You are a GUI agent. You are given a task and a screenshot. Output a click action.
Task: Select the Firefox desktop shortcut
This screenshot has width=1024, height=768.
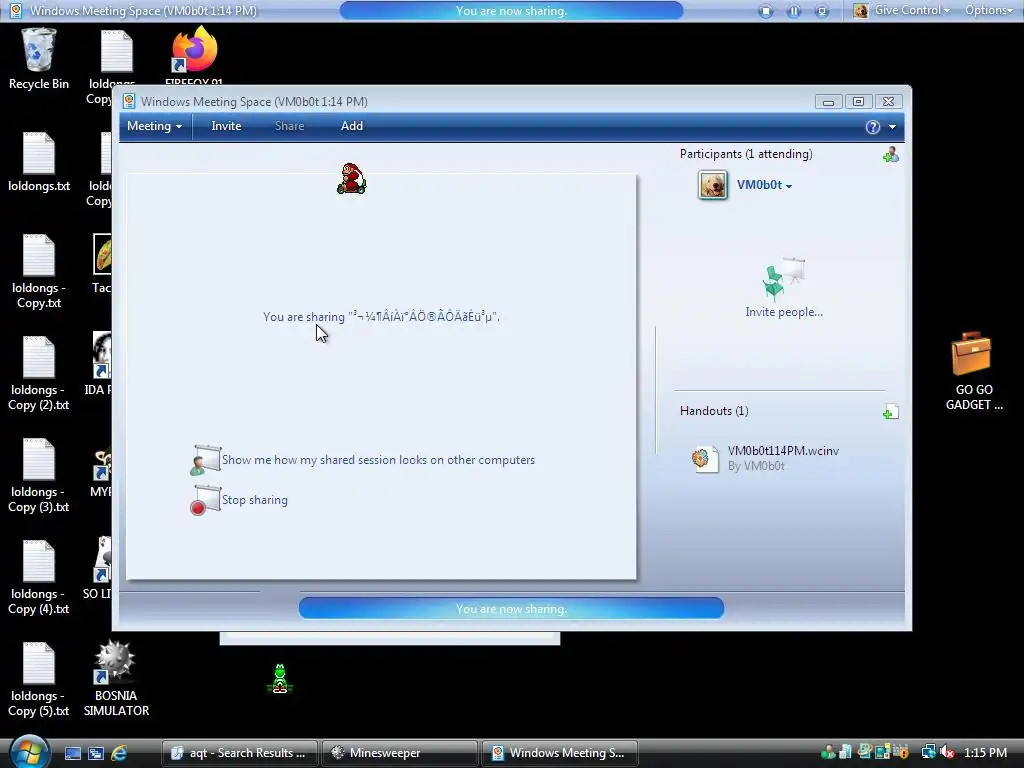click(x=194, y=56)
